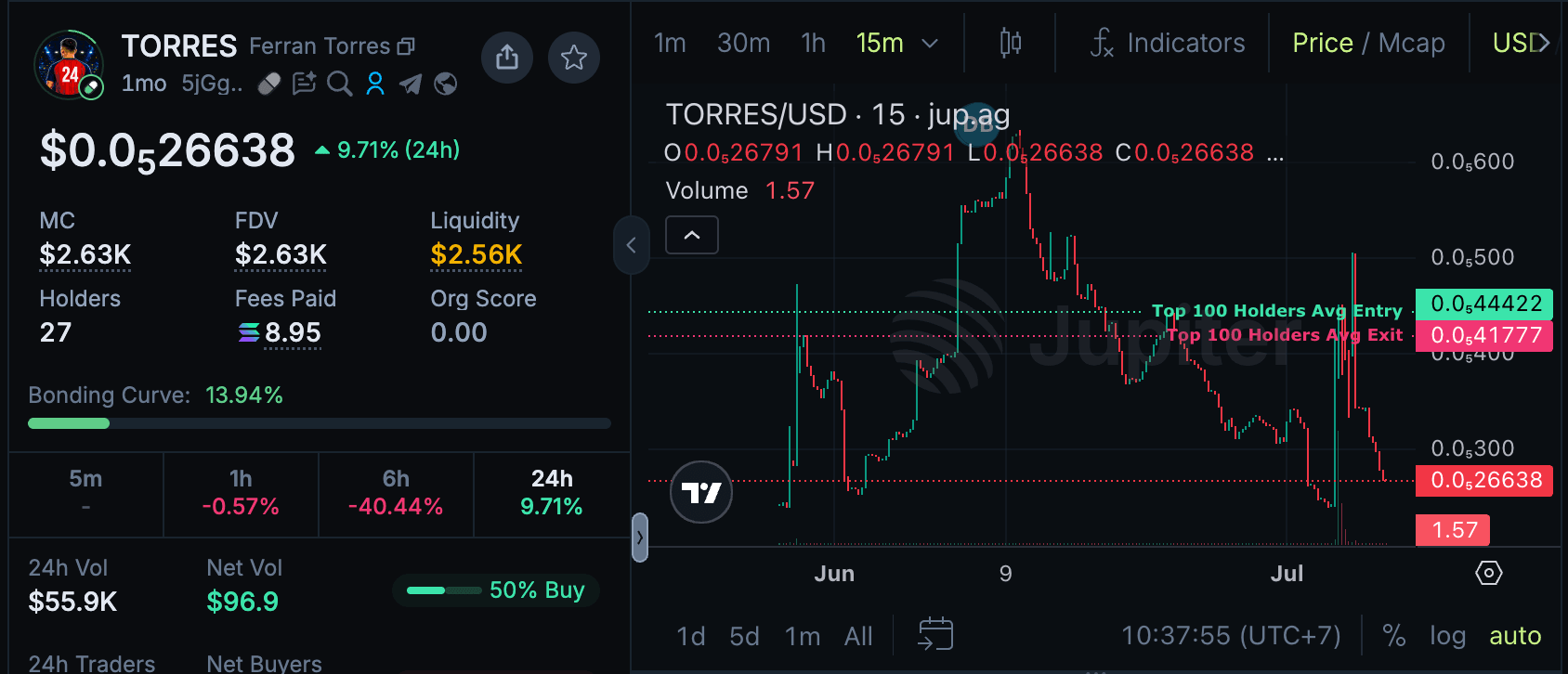Open the Indicators menu
Image resolution: width=1568 pixels, height=674 pixels.
click(1168, 43)
